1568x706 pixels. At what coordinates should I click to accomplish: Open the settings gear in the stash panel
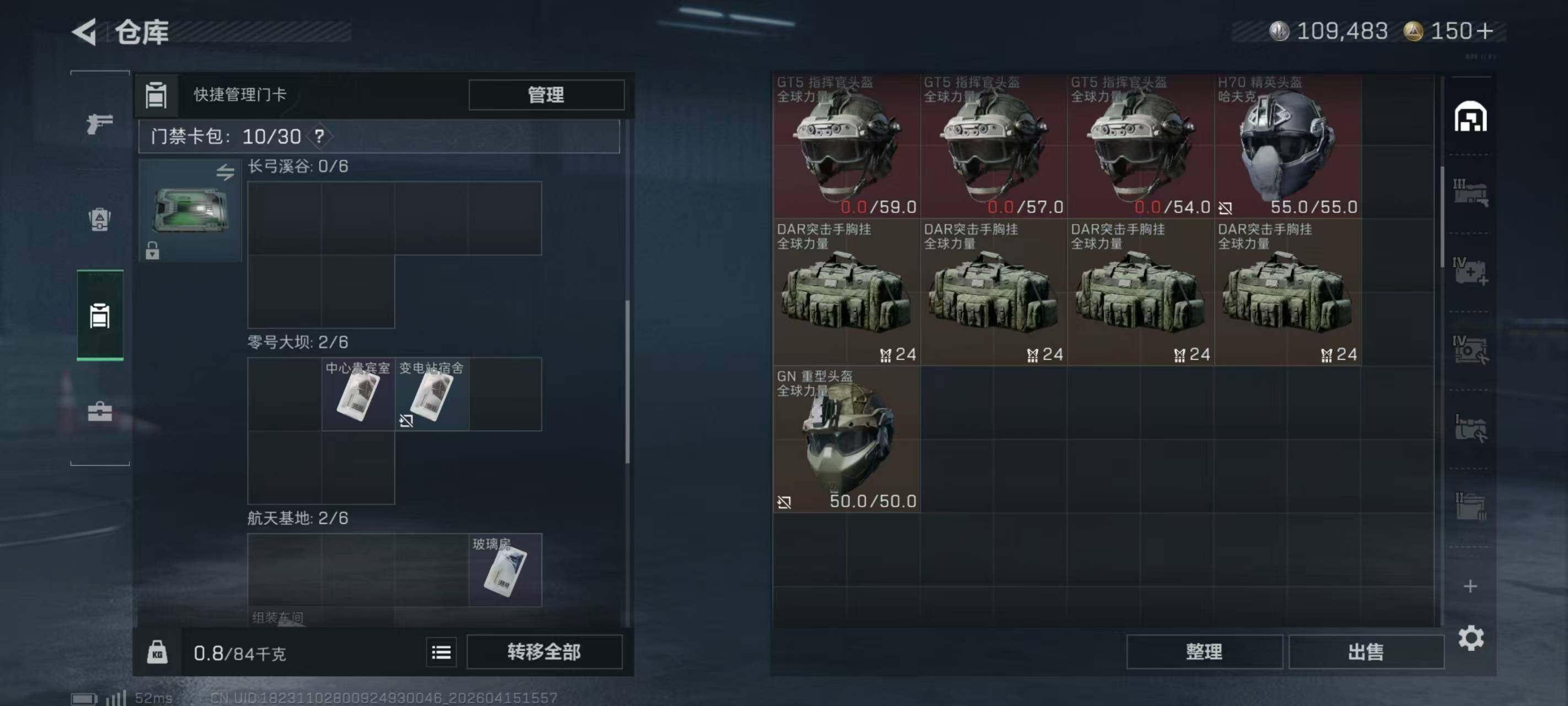[1470, 638]
